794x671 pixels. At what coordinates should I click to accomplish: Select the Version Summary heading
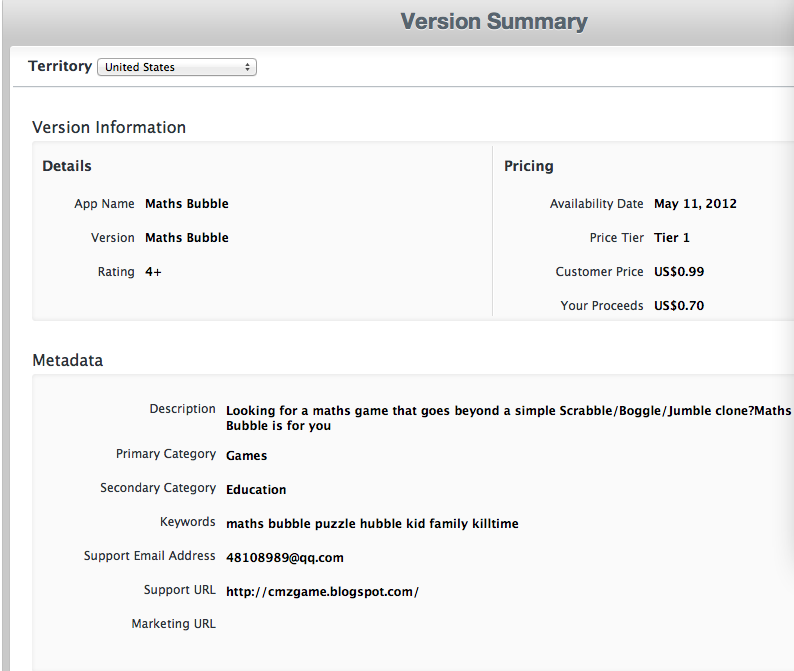click(x=494, y=22)
